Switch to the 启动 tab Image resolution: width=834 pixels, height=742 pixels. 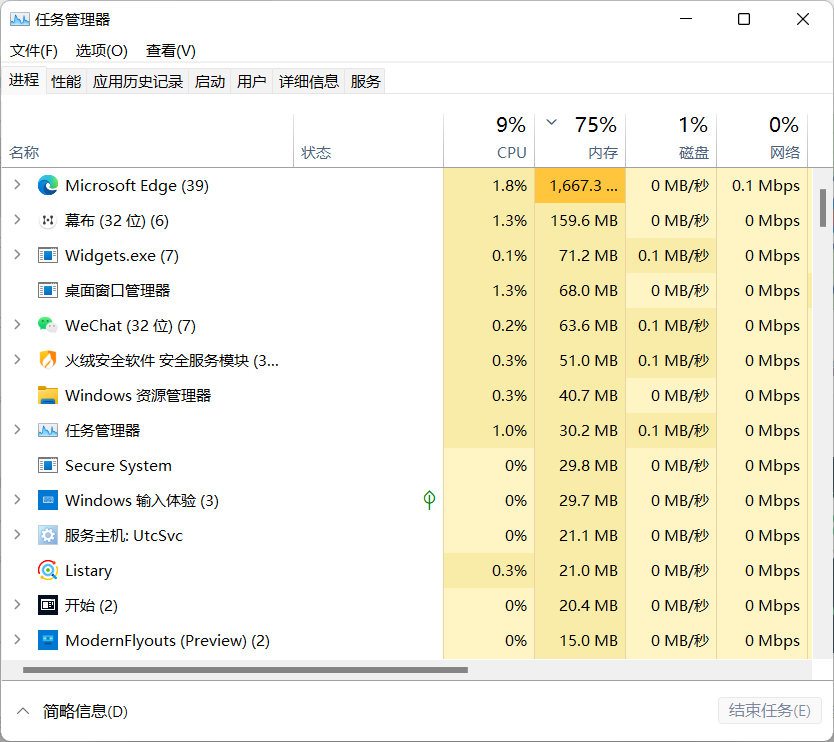(210, 81)
